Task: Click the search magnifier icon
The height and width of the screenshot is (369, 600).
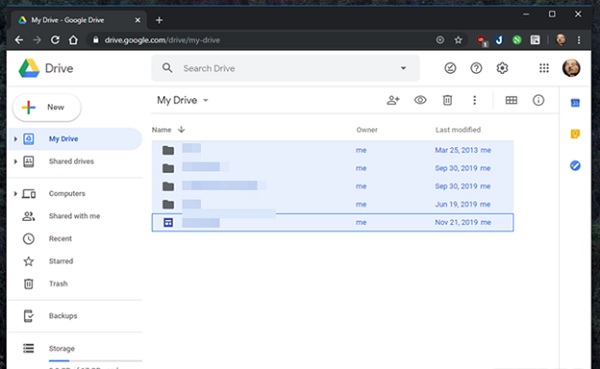Action: click(167, 68)
